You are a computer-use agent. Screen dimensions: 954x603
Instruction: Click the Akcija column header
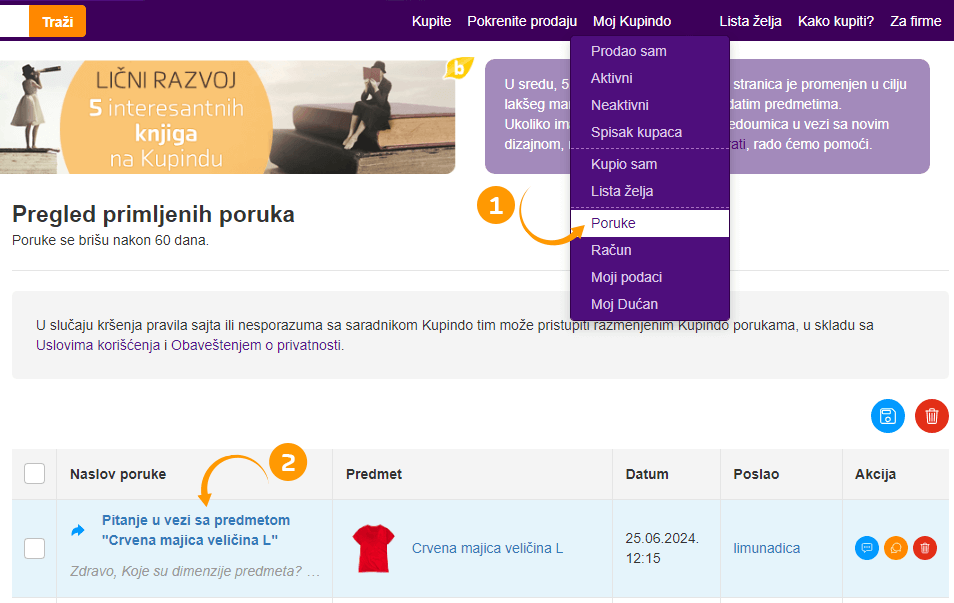875,474
